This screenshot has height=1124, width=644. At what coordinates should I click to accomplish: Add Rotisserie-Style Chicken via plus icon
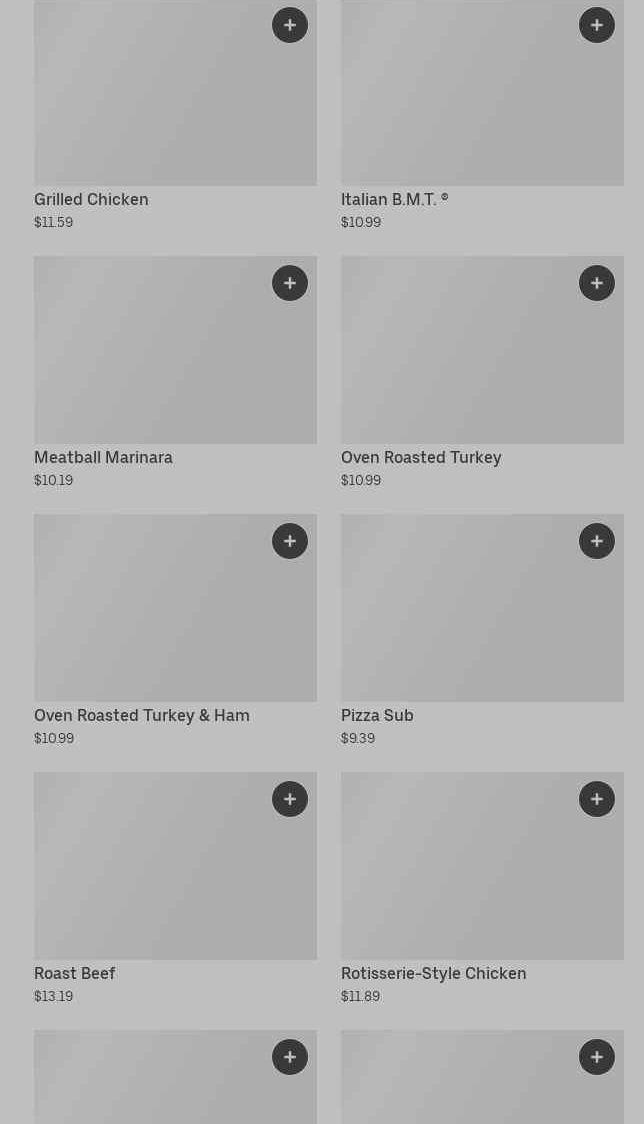(x=597, y=799)
